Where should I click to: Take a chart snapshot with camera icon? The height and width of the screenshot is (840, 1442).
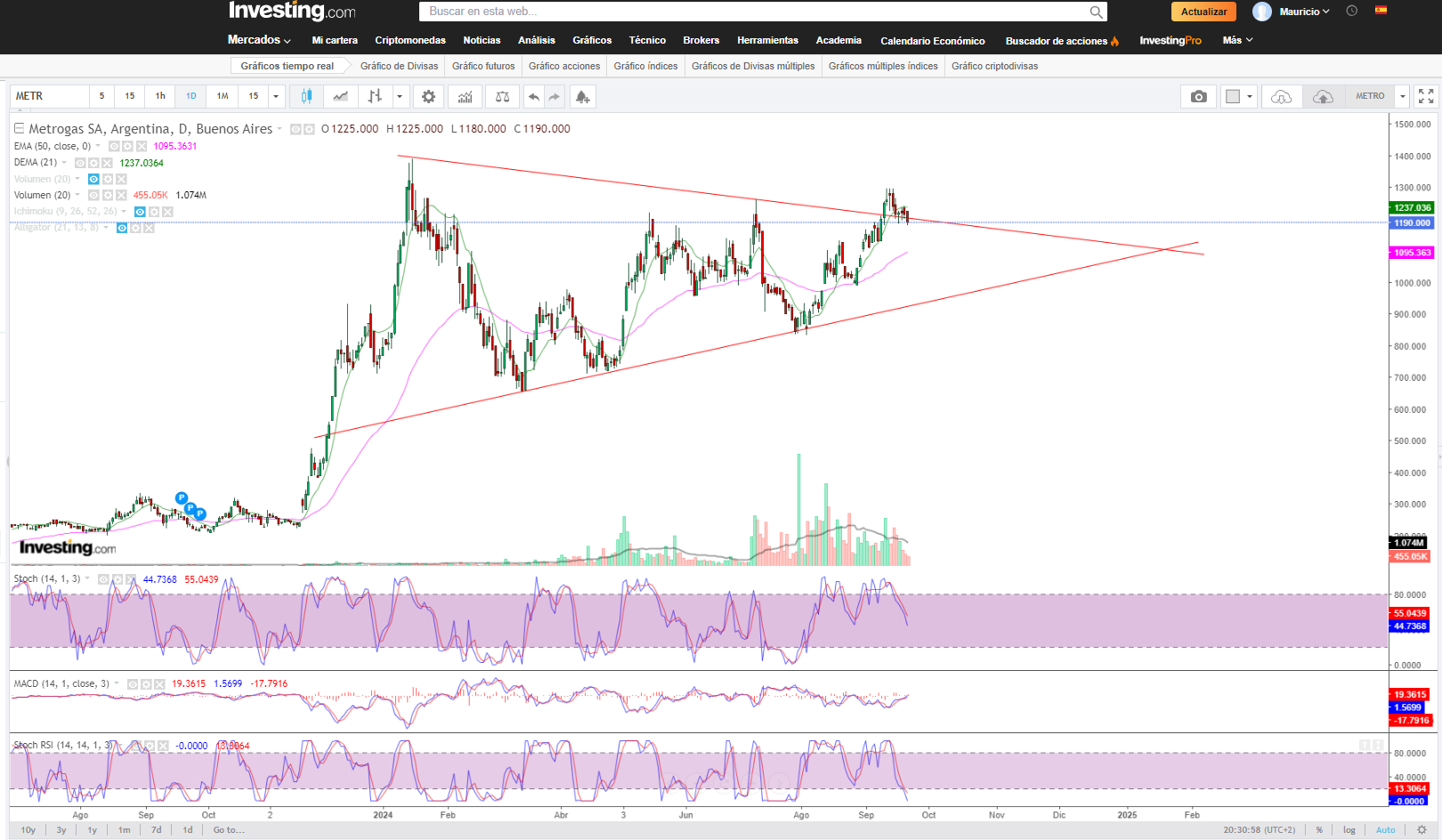(1199, 96)
